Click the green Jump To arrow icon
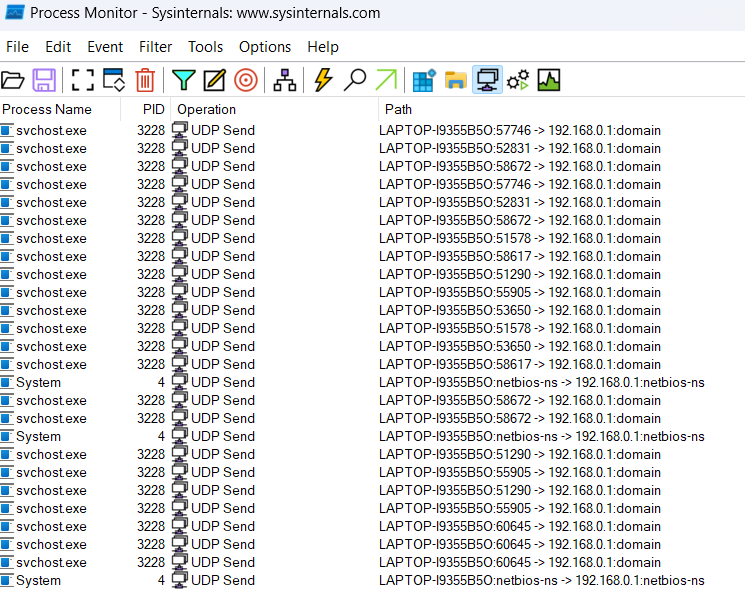Image resolution: width=745 pixels, height=610 pixels. (x=386, y=80)
